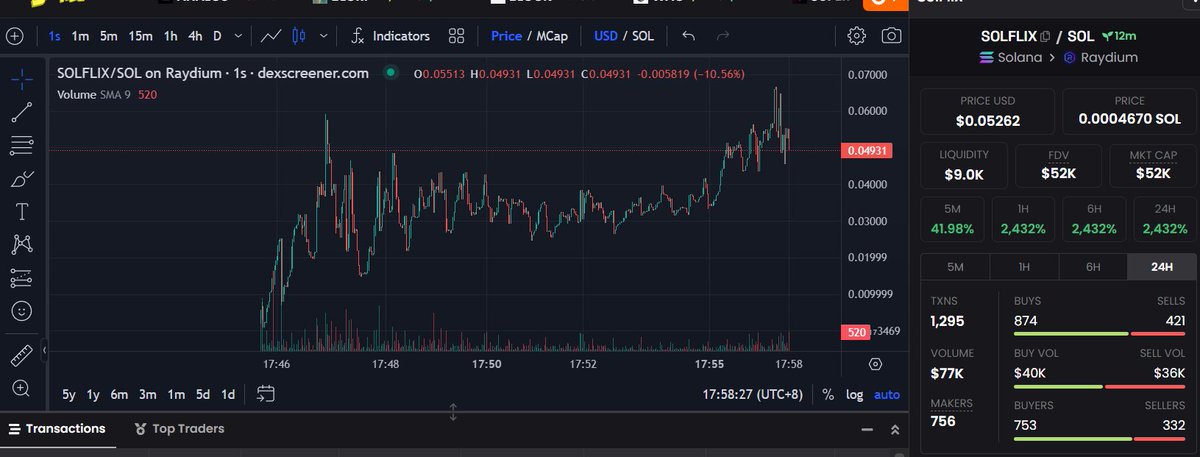This screenshot has height=457, width=1200.
Task: Take a chart snapshot with camera icon
Action: tap(890, 36)
